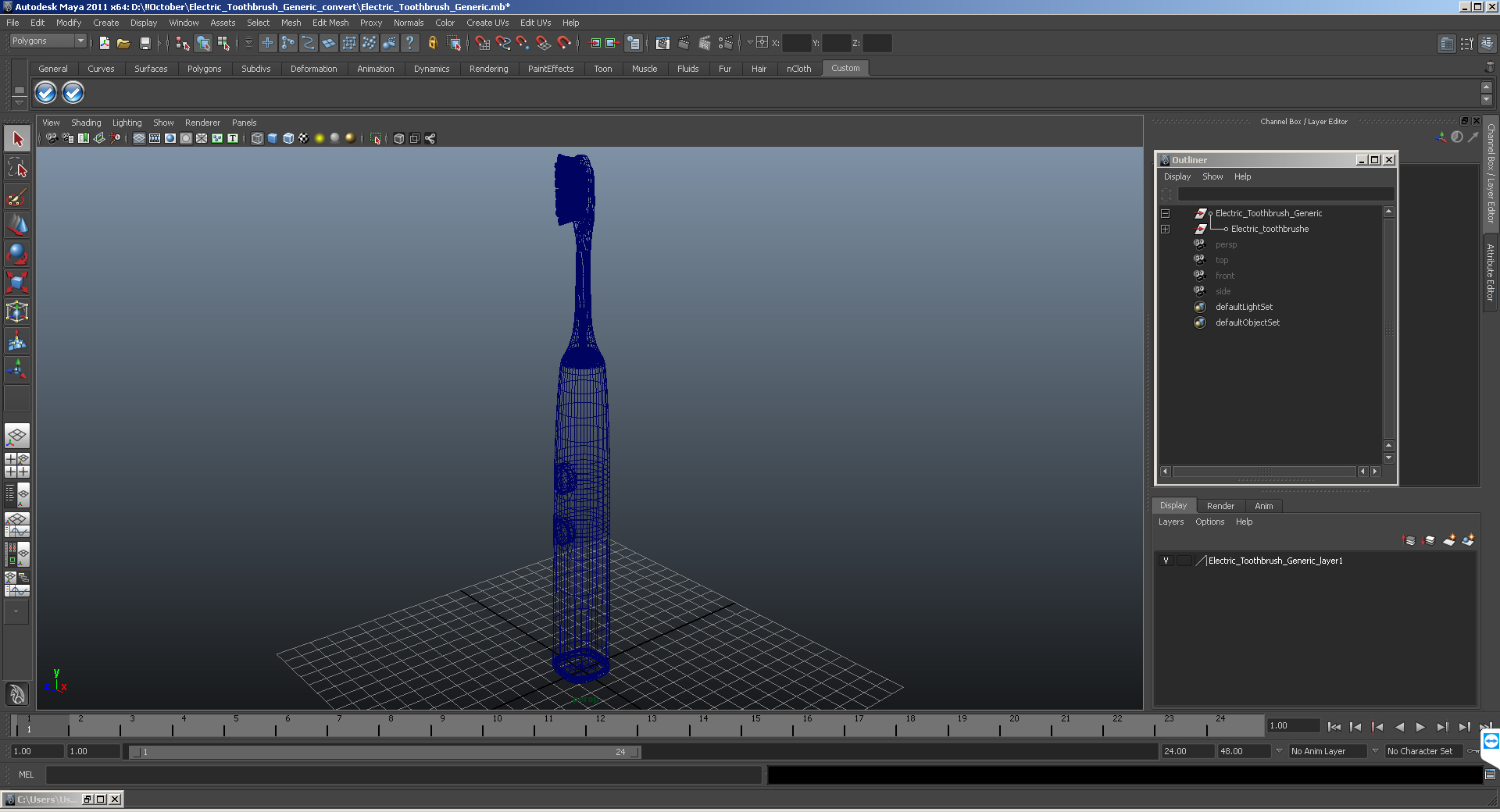Click the current frame field 1.00

1293,725
